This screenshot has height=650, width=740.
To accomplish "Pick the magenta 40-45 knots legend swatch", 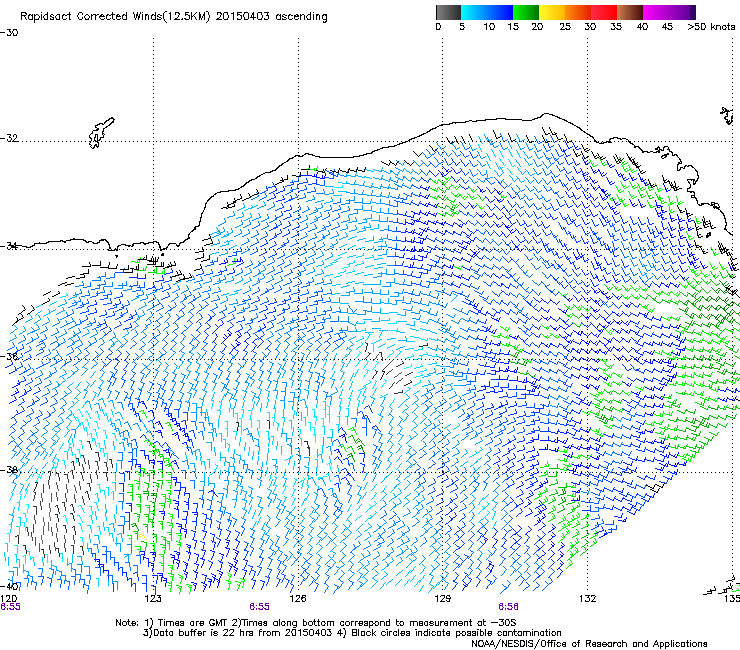I will point(656,12).
